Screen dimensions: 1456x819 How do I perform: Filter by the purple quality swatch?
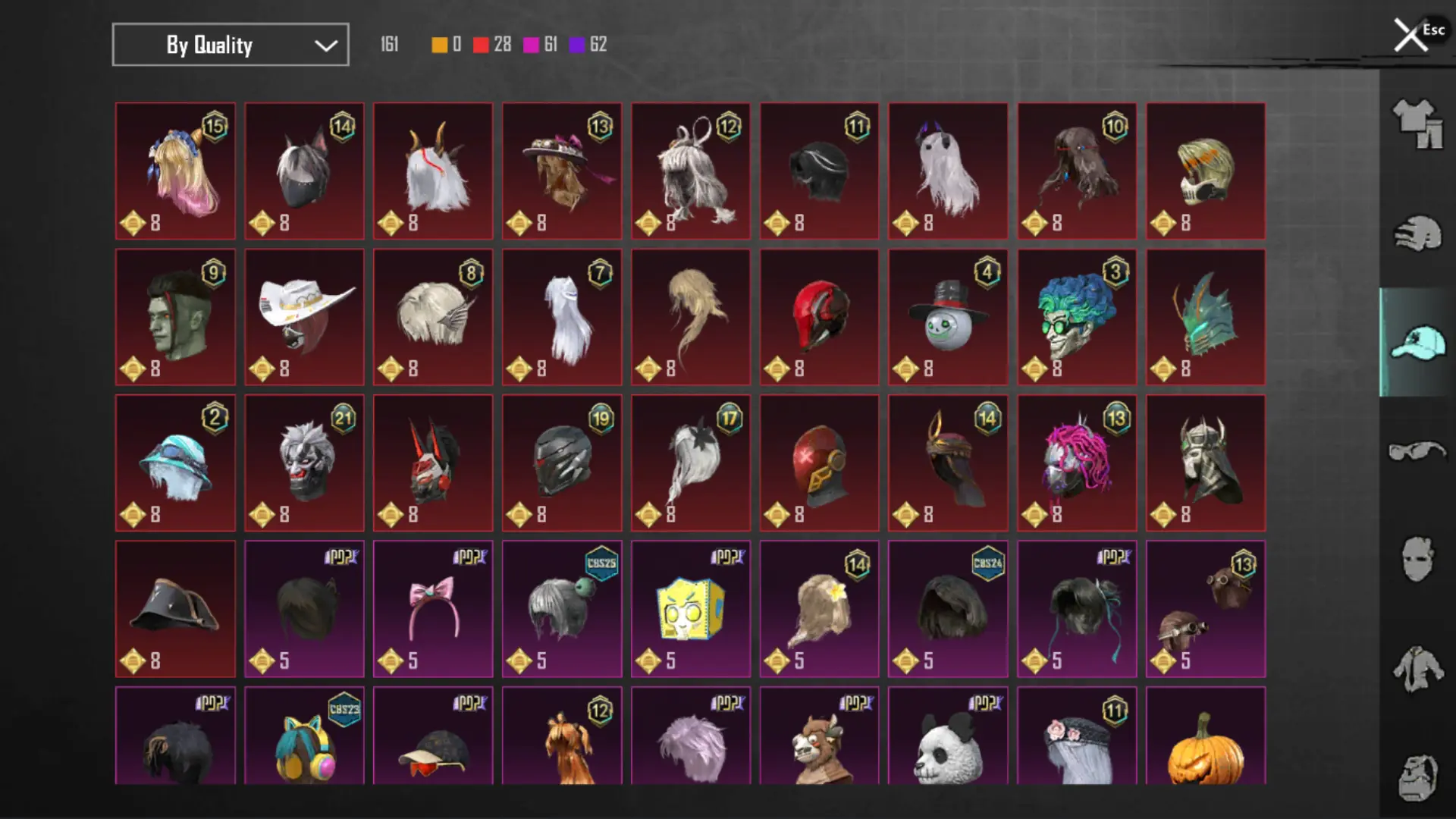[577, 45]
